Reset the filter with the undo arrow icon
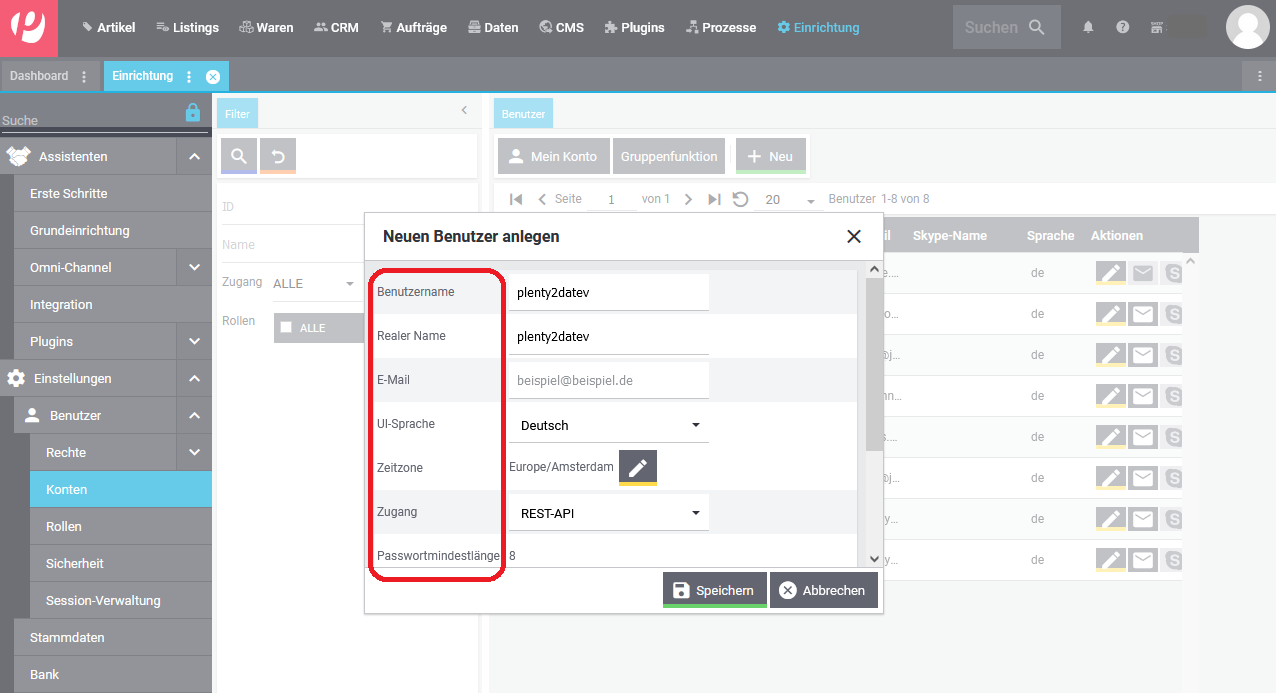The image size is (1276, 693). (x=278, y=156)
